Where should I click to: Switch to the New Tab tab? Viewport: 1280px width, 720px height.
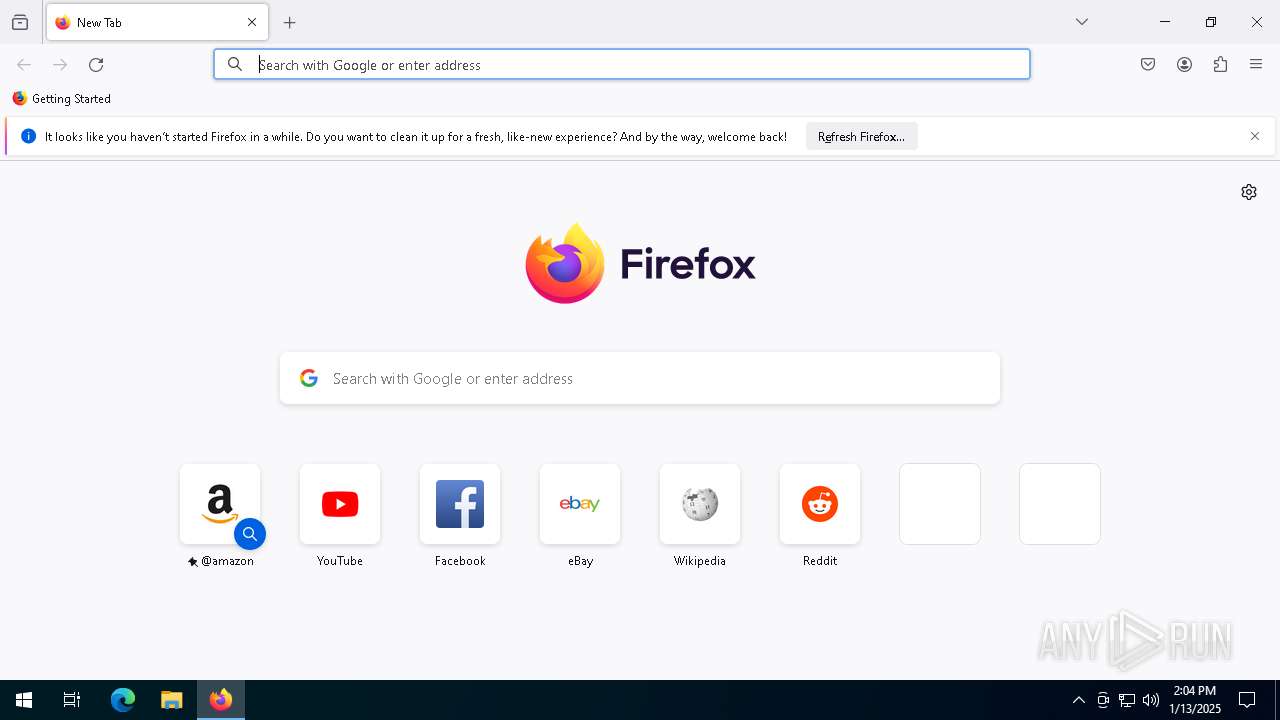pos(157,22)
